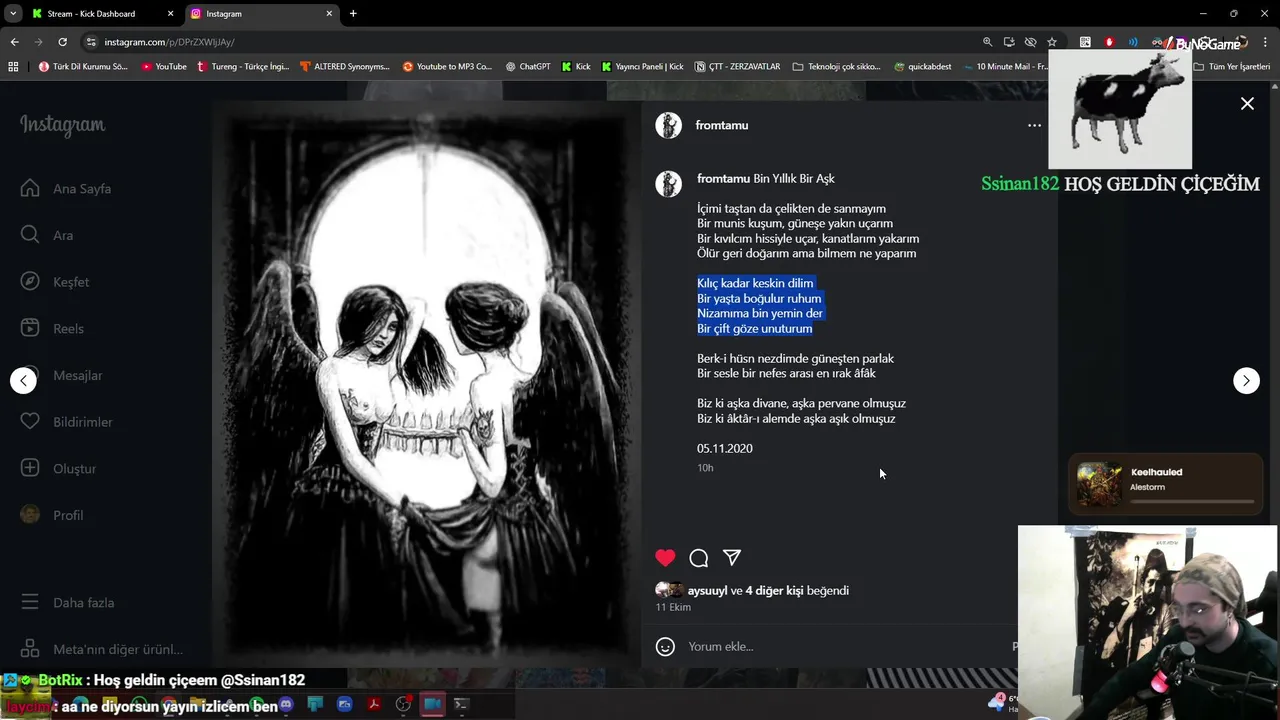The height and width of the screenshot is (720, 1280).
Task: Close the Instagram post overlay
Action: pos(1247,104)
